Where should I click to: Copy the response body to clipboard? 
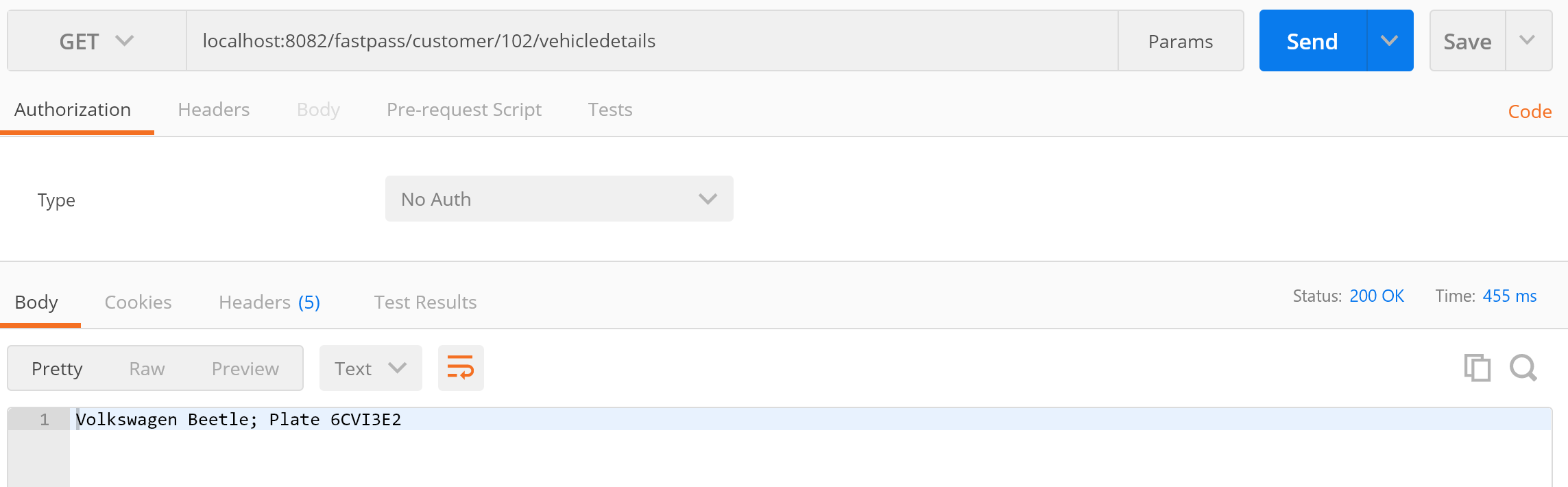(x=1478, y=368)
